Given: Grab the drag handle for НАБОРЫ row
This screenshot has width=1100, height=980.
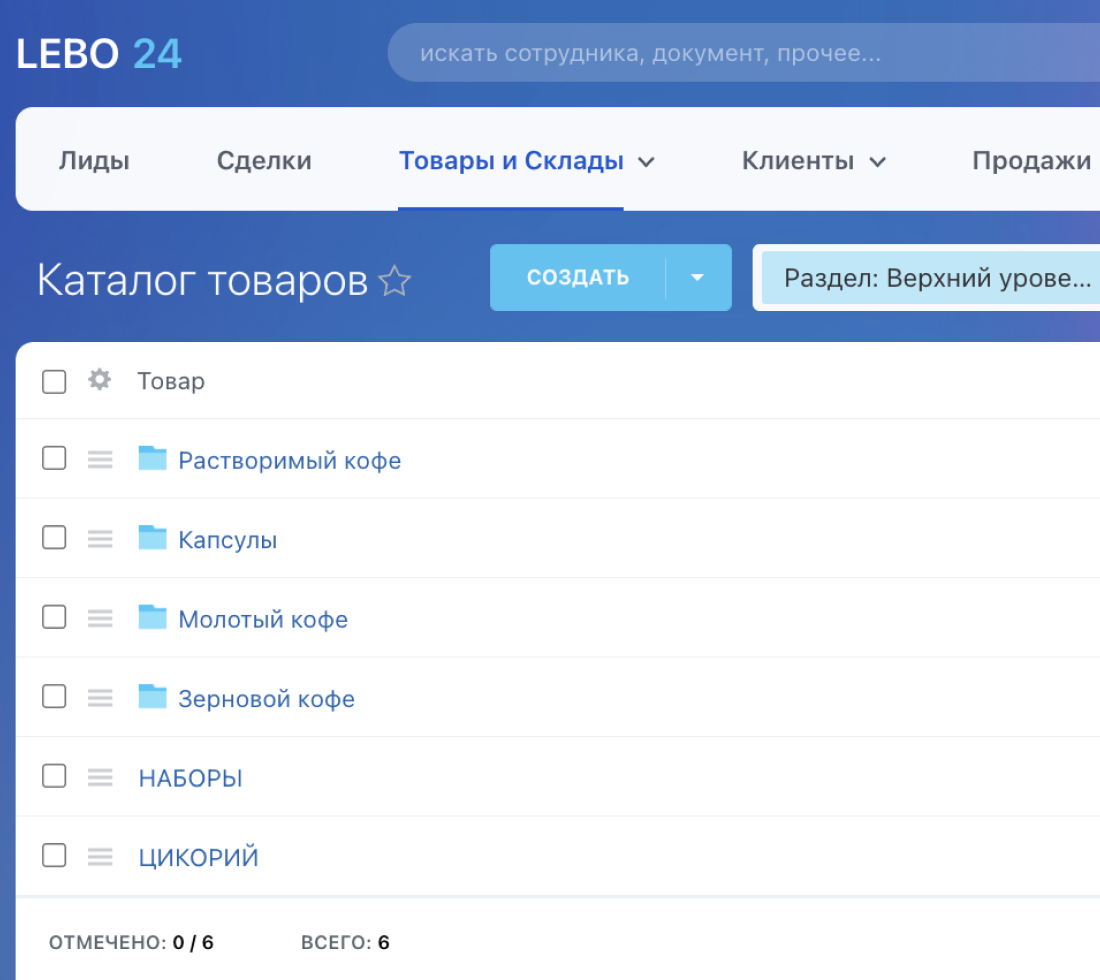Looking at the screenshot, I should [x=100, y=776].
